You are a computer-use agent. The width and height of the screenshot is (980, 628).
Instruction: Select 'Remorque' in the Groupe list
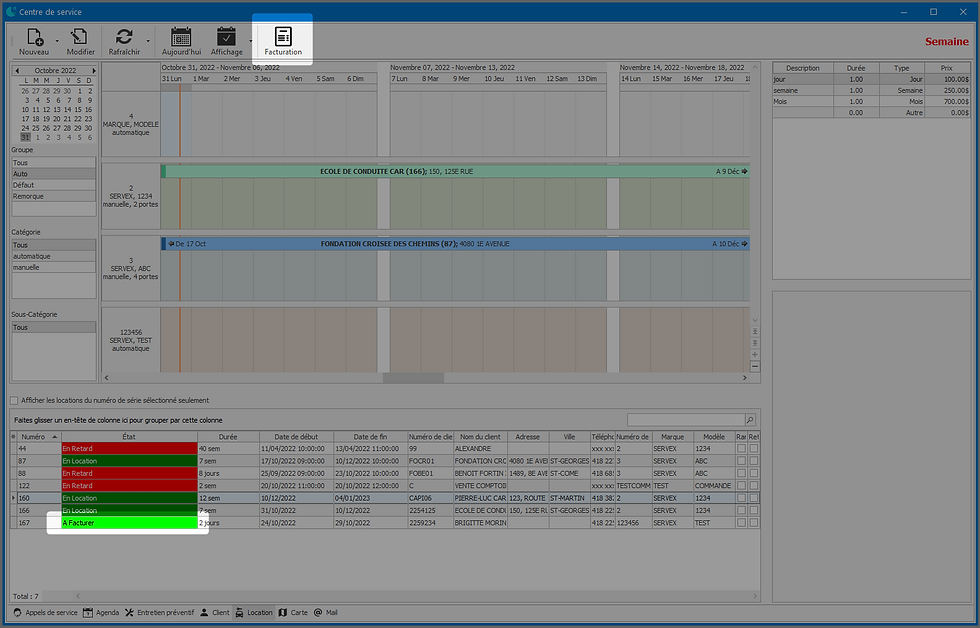[54, 196]
